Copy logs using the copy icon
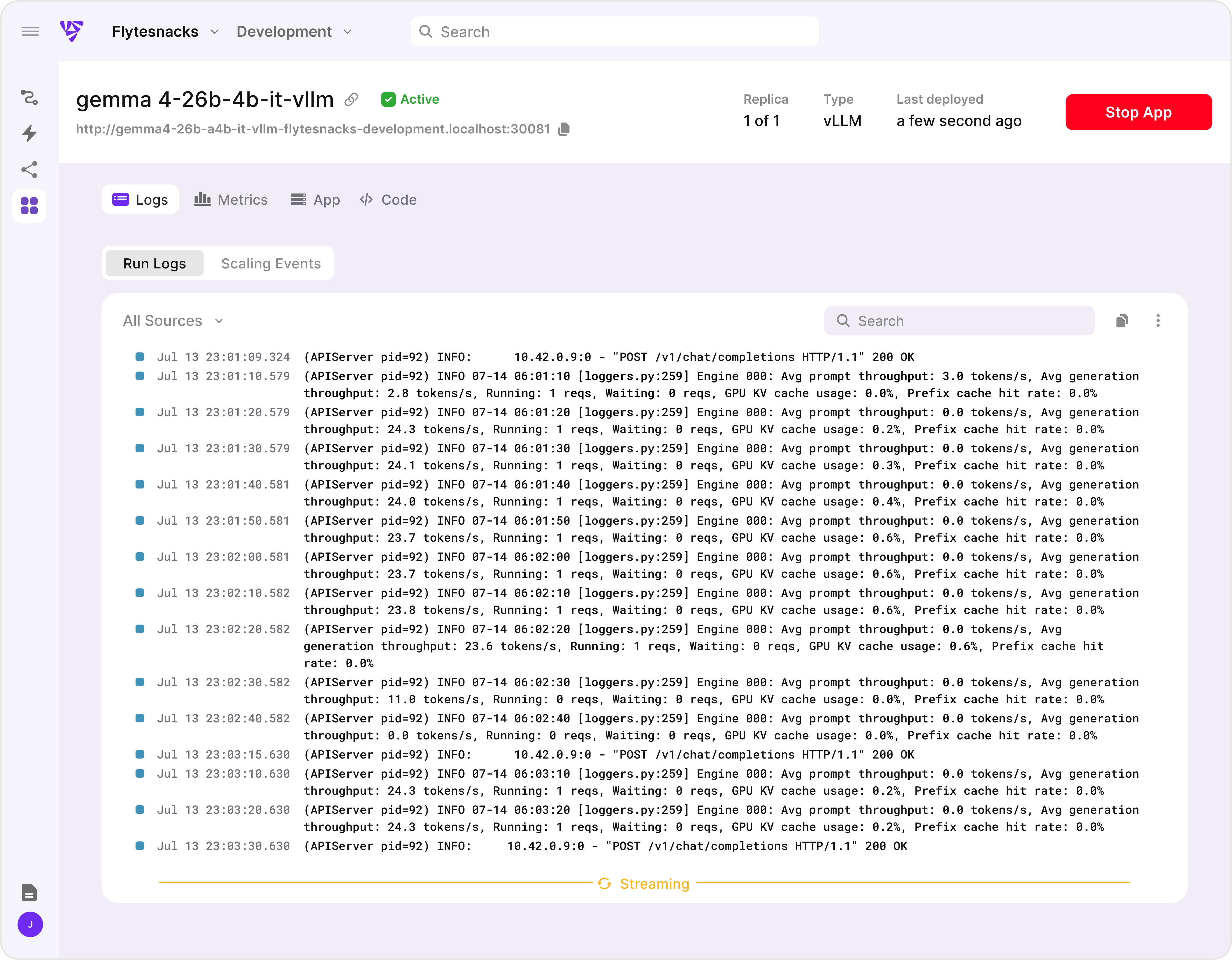1232x960 pixels. click(1122, 321)
